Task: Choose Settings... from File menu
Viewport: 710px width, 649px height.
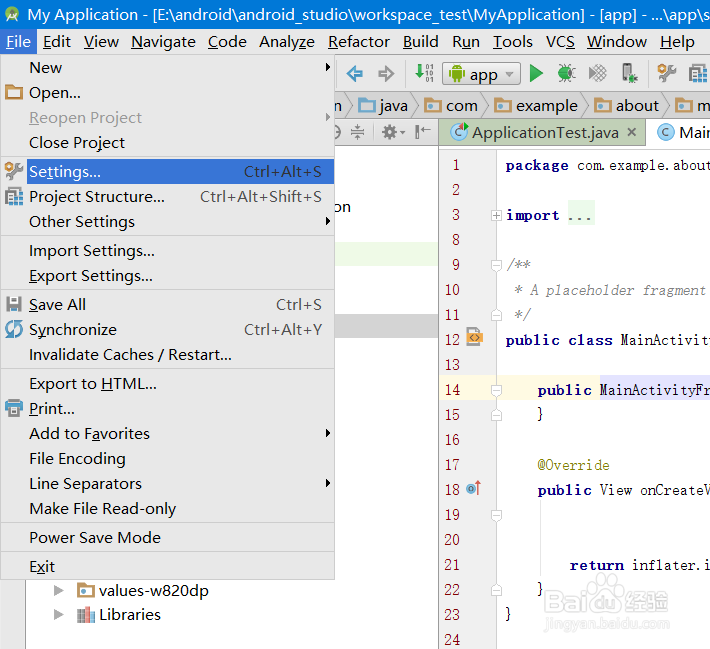Action: tap(167, 172)
